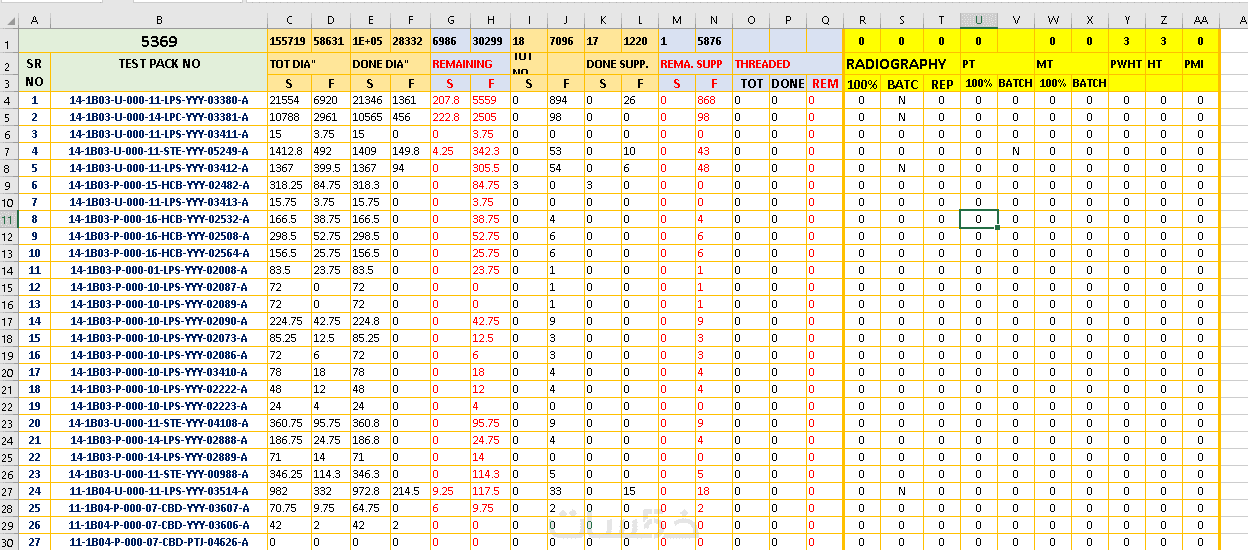Viewport: 1248px width, 550px height.
Task: Click the red REM sub-header cell
Action: 825,83
